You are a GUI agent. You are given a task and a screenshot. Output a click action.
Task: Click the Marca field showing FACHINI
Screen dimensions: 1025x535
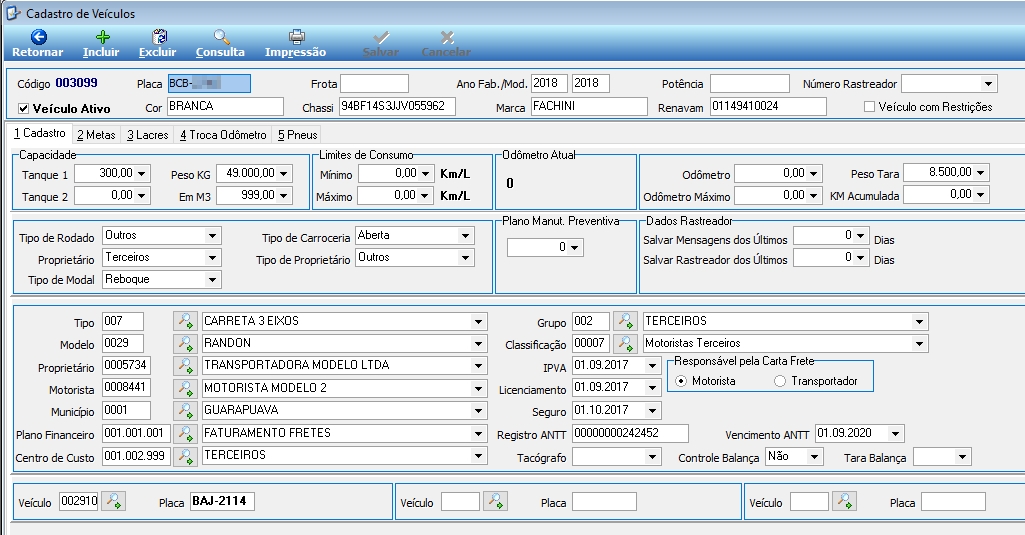[589, 106]
